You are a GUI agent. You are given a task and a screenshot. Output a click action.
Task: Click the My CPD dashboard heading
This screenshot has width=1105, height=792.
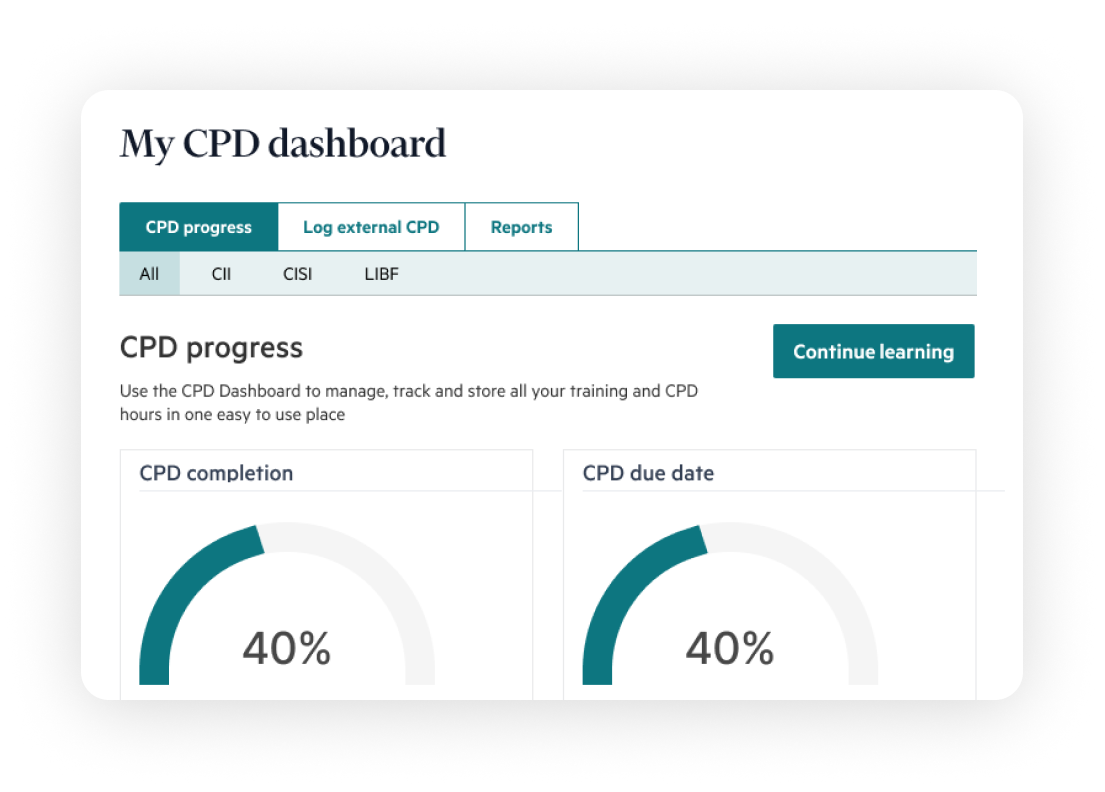tap(283, 143)
